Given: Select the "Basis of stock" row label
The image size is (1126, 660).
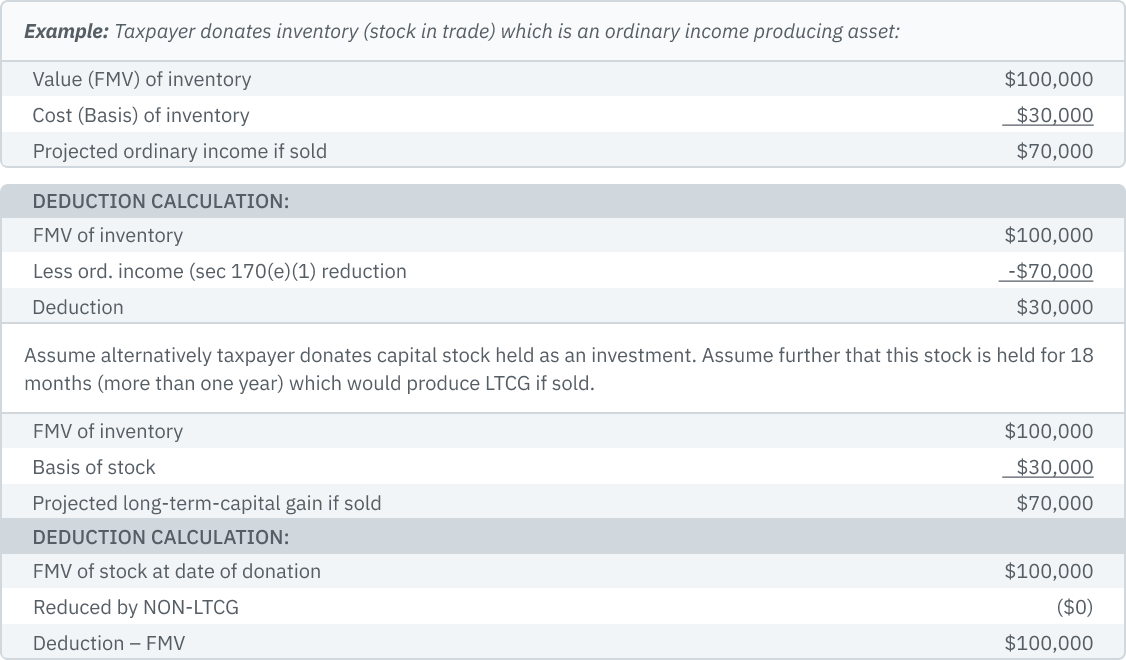Looking at the screenshot, I should pos(94,467).
